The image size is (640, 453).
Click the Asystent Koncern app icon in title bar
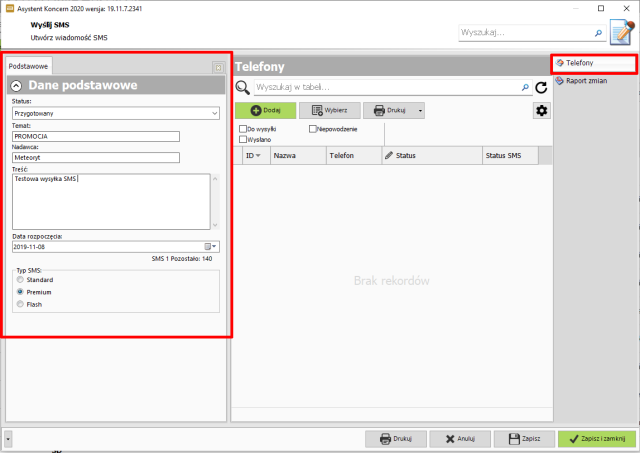[x=10, y=8]
